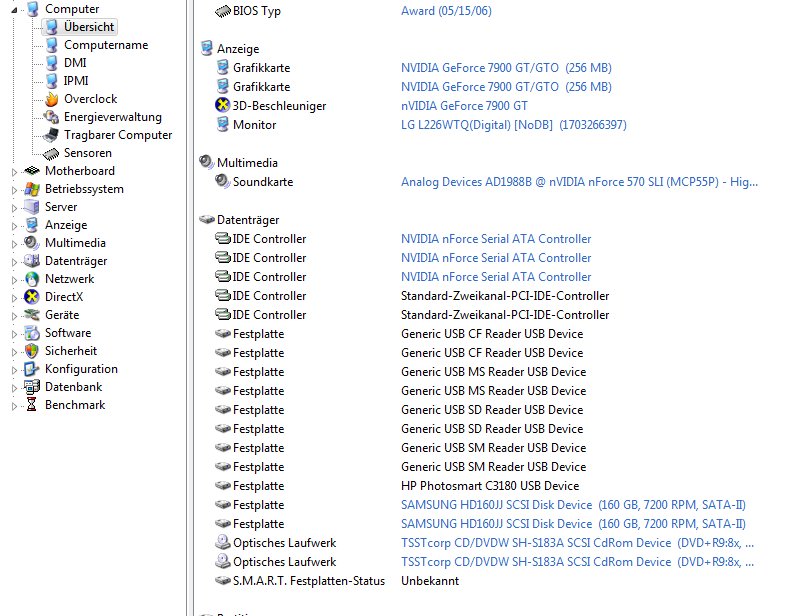Click the Benchmark hourglass icon
Image resolution: width=788 pixels, height=616 pixels.
[32, 405]
